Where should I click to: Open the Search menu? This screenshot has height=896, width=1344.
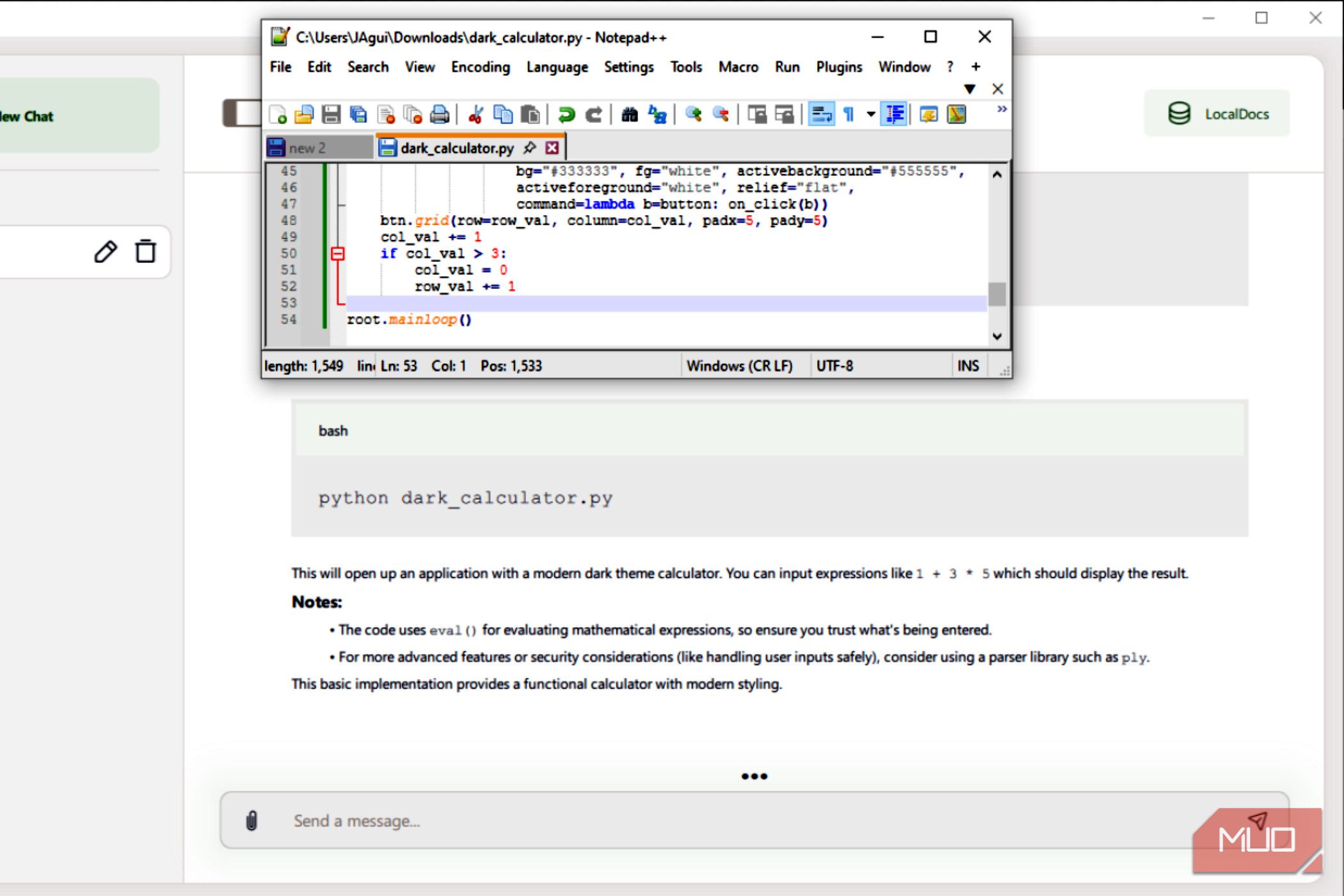coord(368,67)
